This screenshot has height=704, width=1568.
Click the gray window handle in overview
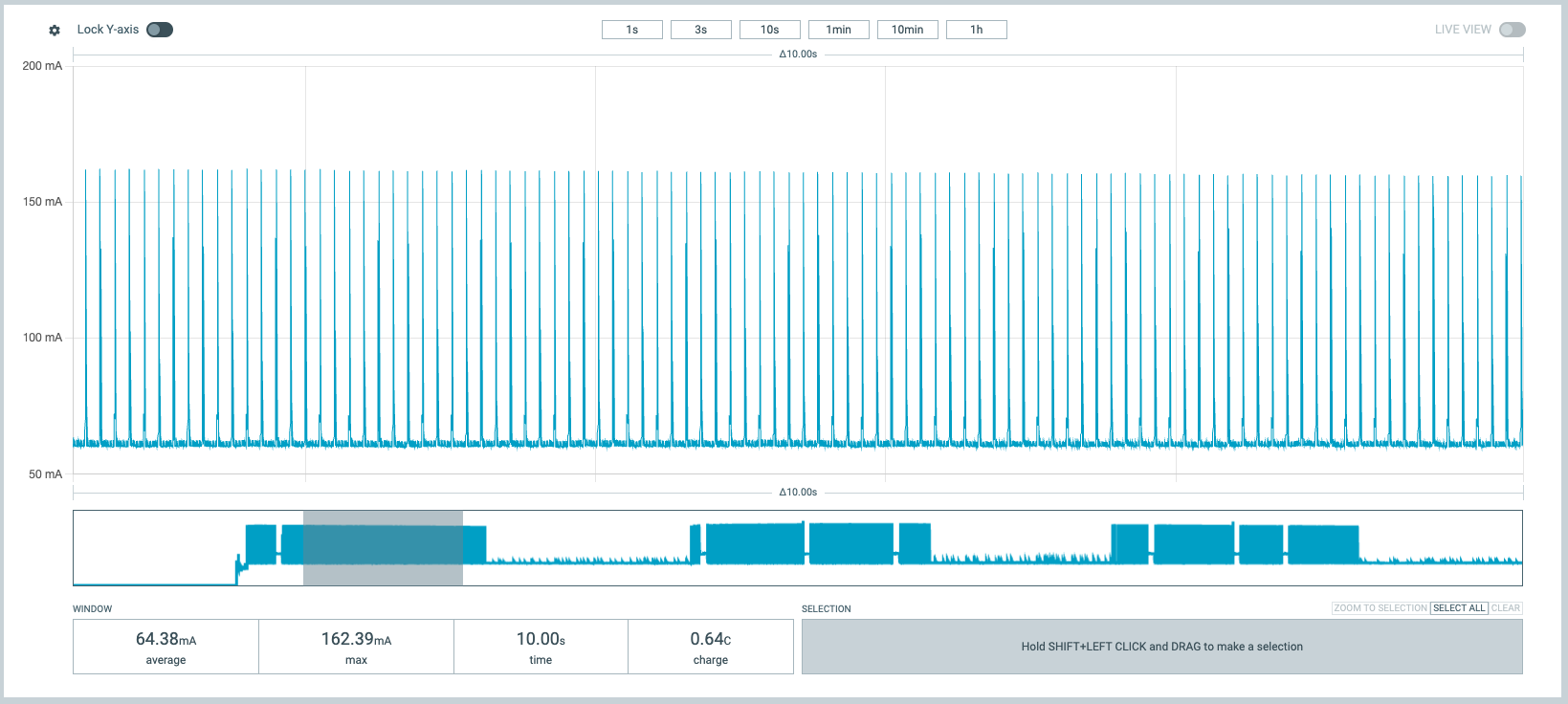tap(383, 547)
